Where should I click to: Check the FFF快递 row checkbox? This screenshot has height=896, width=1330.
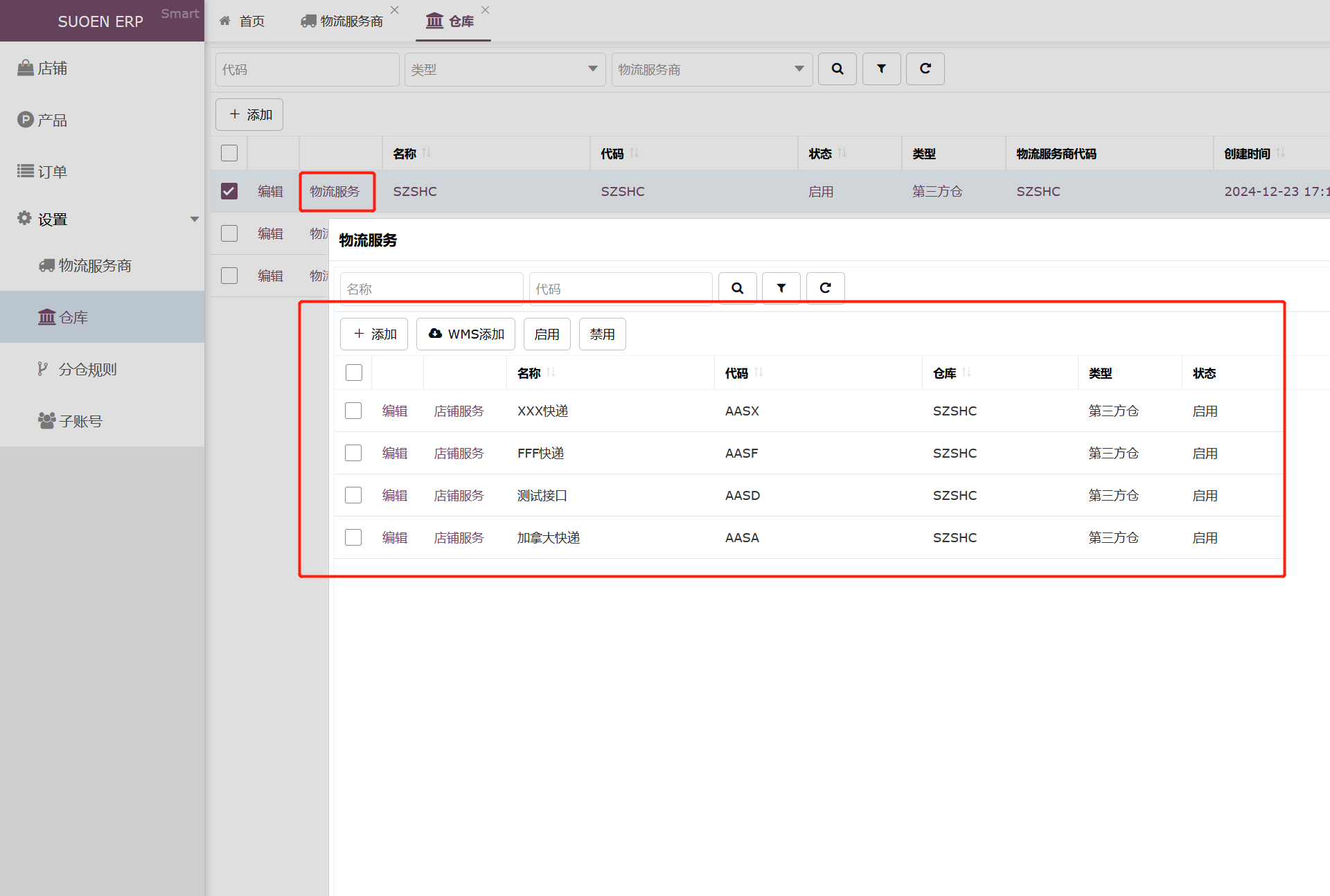coord(353,453)
